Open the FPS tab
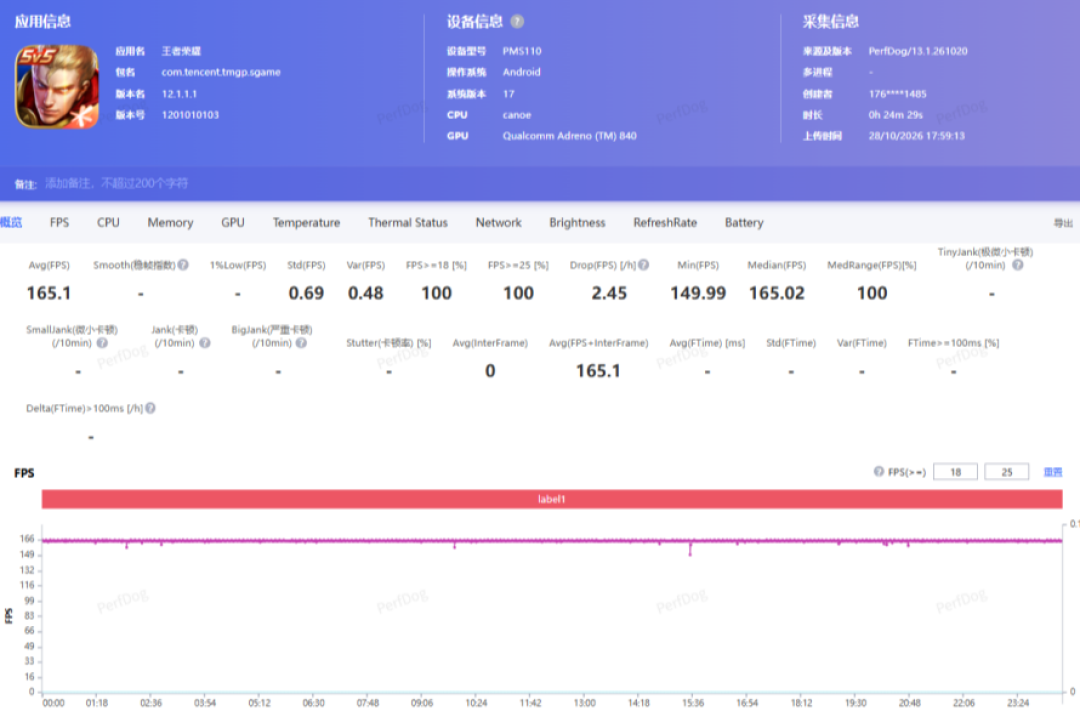The width and height of the screenshot is (1080, 711). [59, 223]
